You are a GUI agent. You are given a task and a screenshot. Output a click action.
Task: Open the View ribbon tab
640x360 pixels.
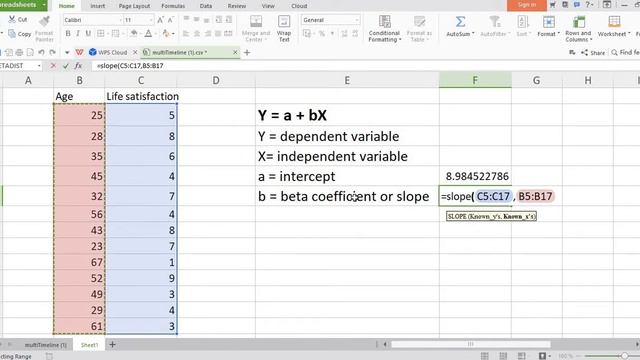tap(268, 6)
